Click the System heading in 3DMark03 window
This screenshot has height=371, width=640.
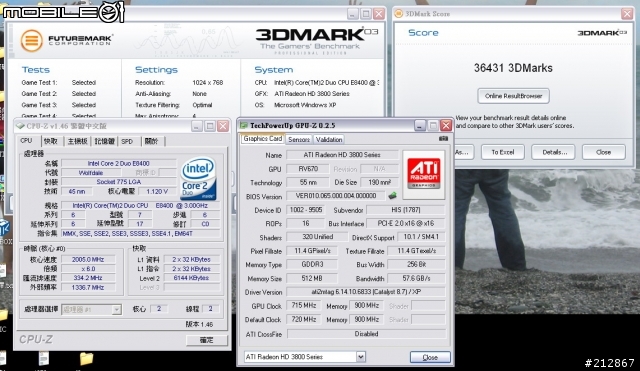point(273,70)
